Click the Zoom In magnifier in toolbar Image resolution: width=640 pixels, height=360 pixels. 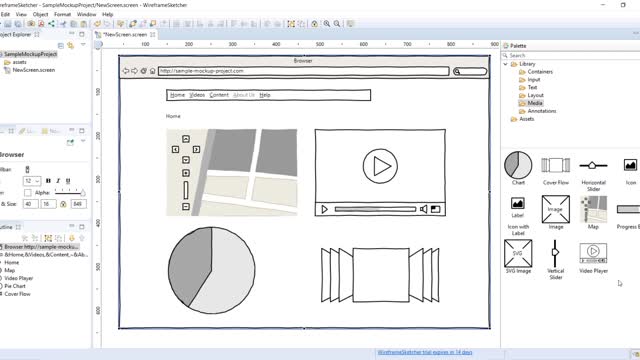(327, 24)
